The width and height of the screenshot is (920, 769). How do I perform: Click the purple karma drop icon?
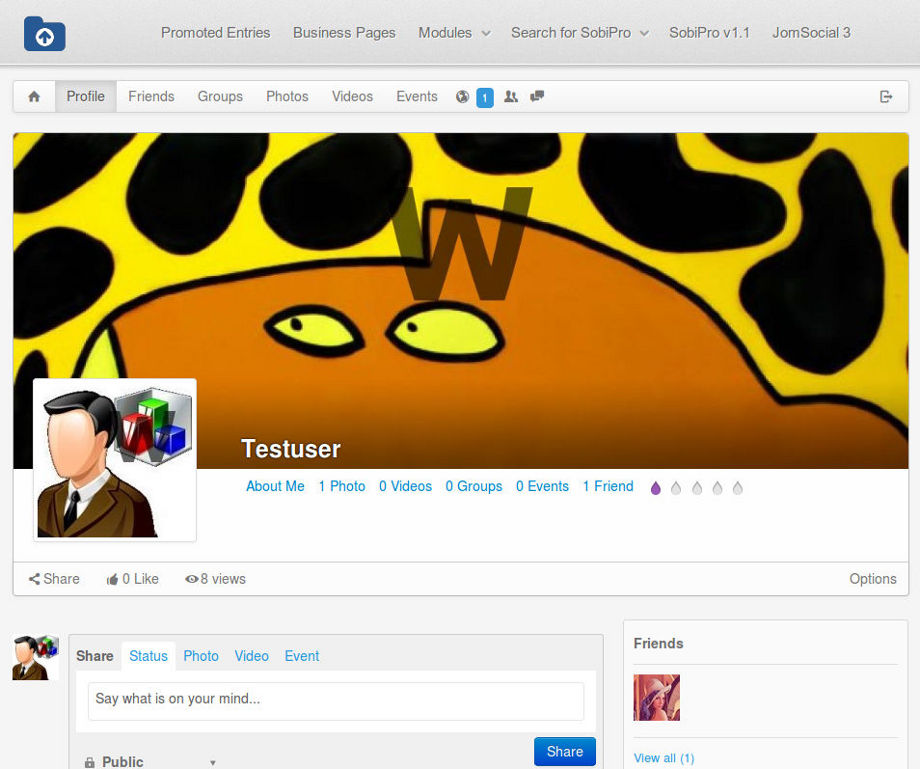click(655, 488)
